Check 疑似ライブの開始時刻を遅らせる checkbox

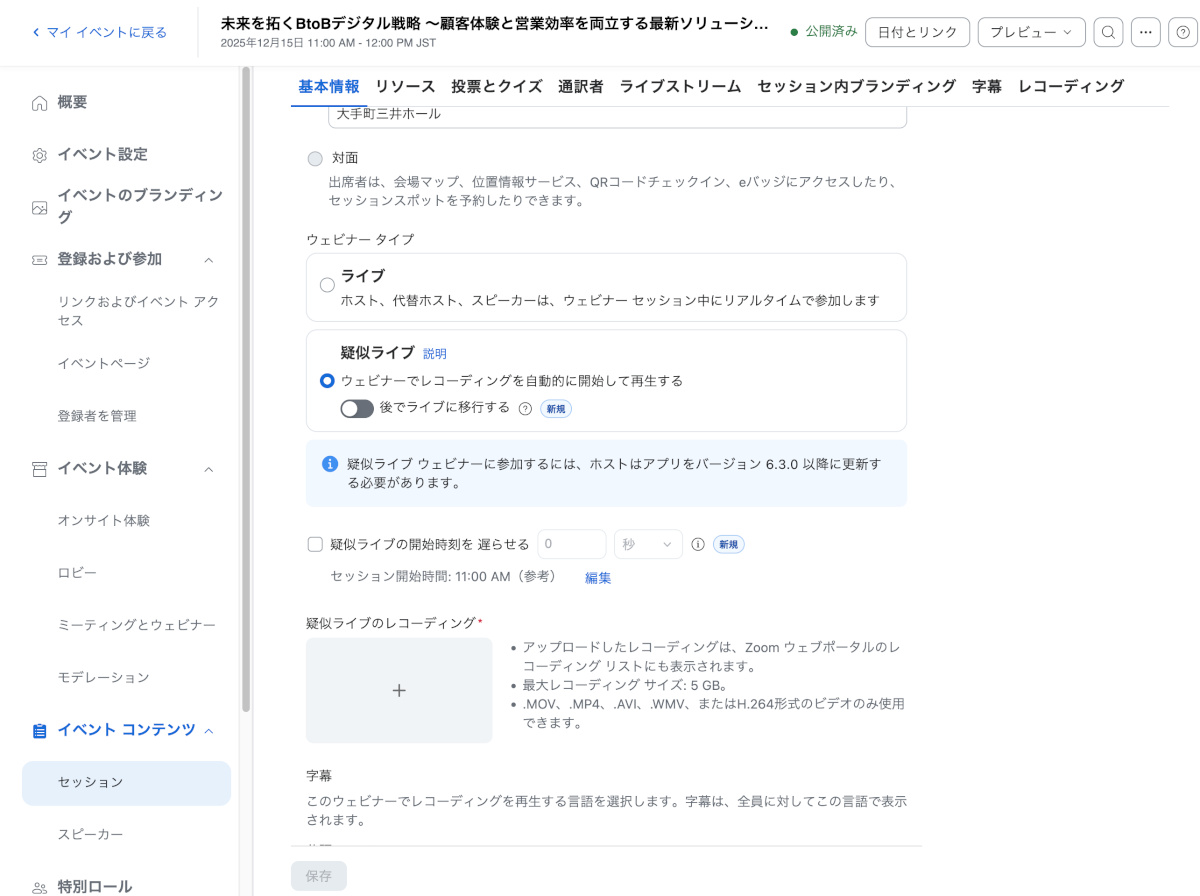[x=315, y=545]
